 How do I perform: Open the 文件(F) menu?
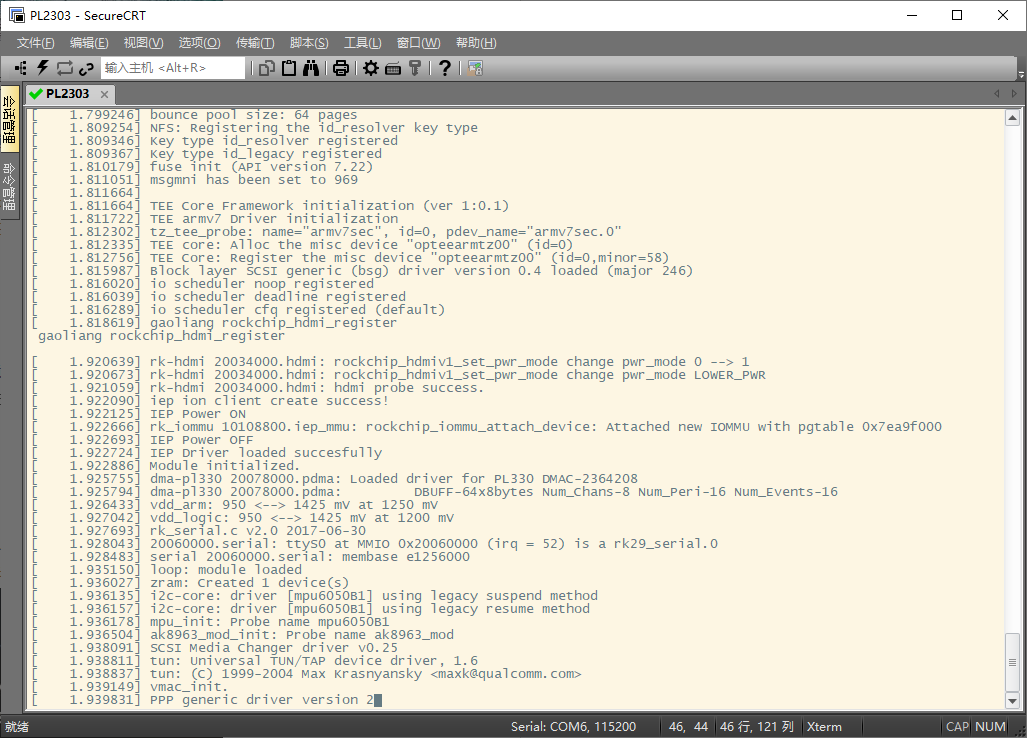click(x=36, y=43)
